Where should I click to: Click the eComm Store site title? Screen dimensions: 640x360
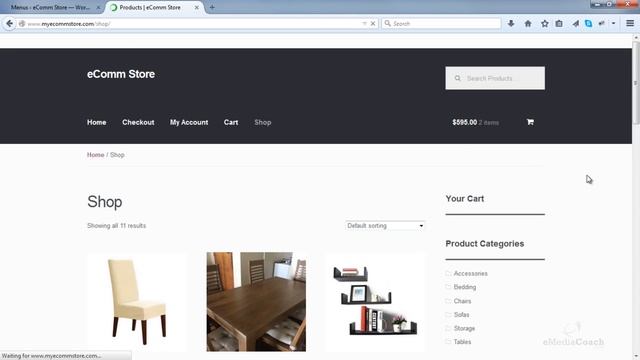tap(121, 74)
